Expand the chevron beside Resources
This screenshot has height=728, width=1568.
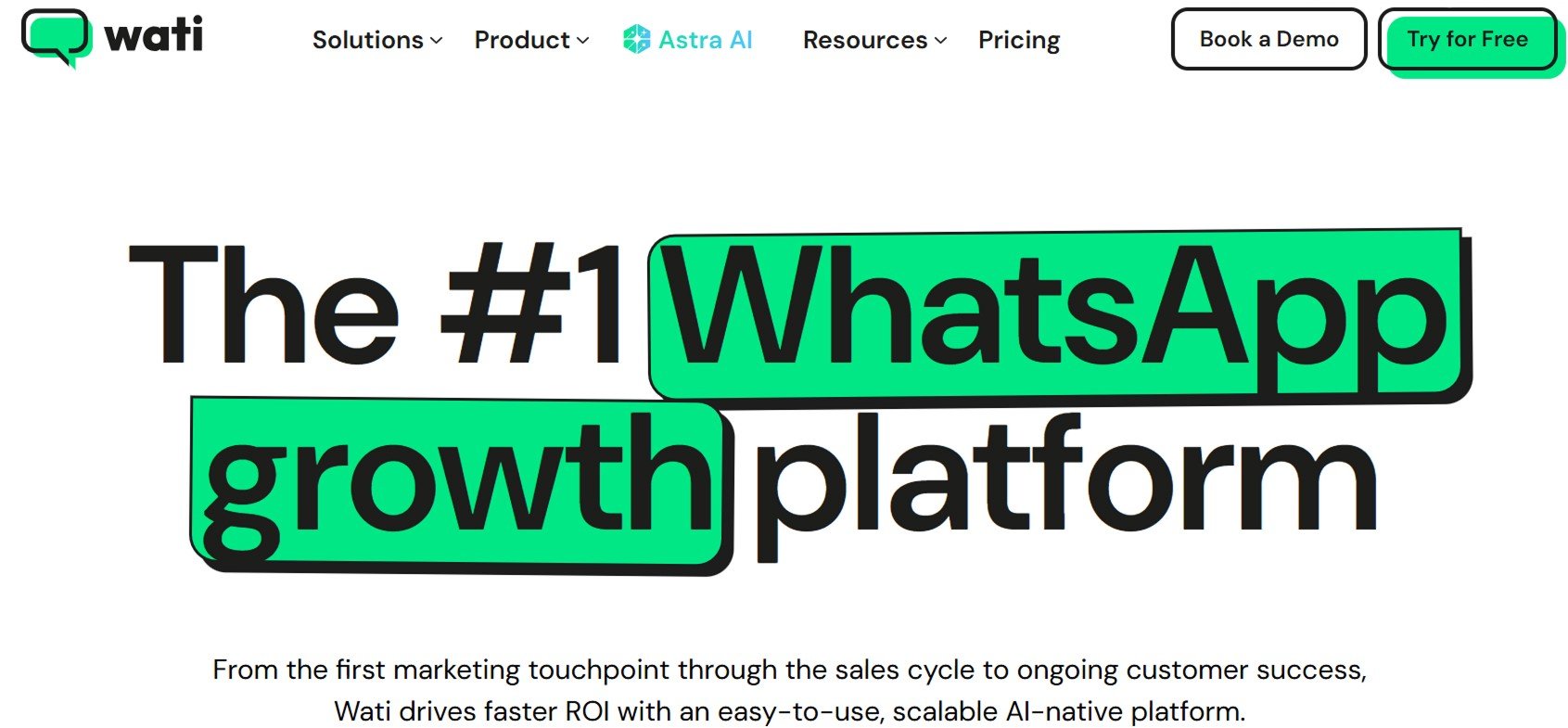(x=941, y=41)
